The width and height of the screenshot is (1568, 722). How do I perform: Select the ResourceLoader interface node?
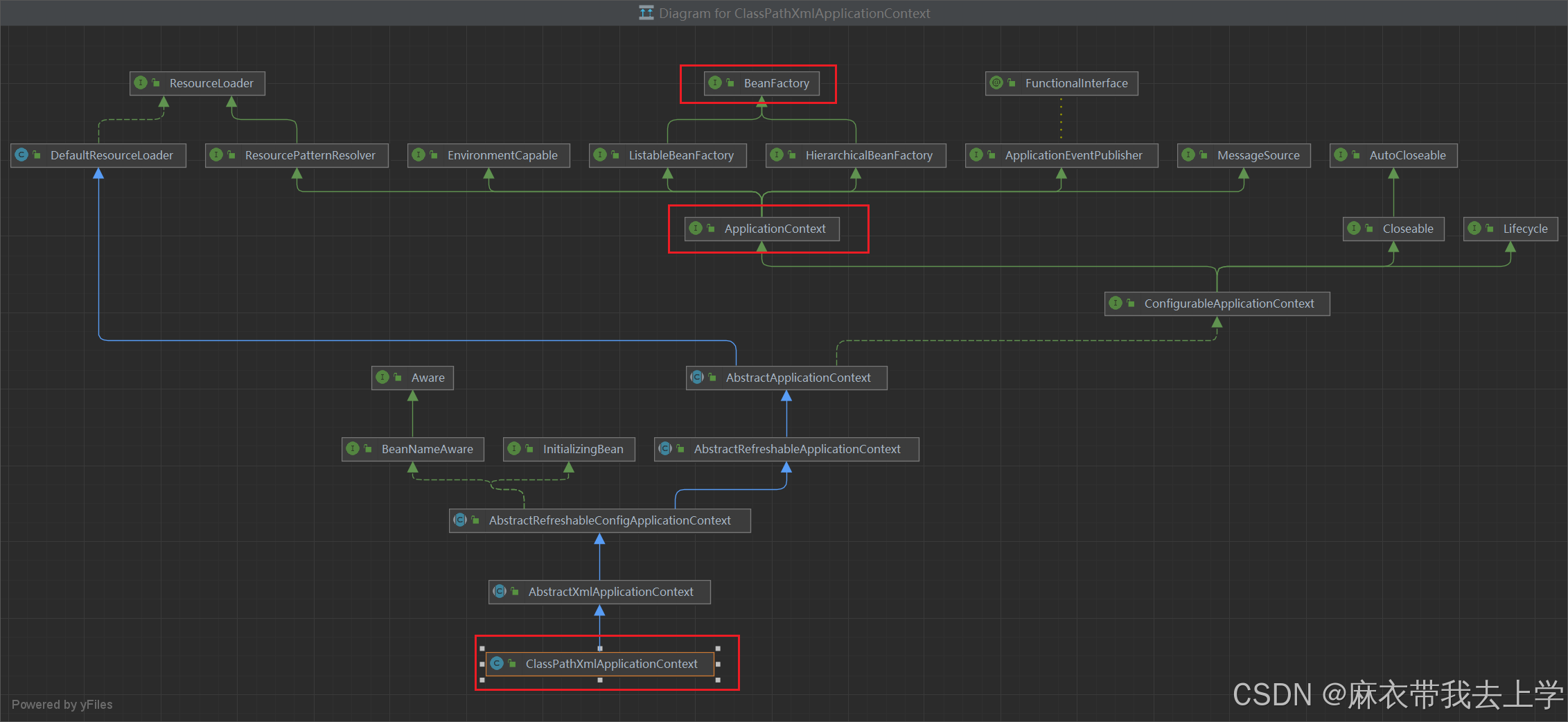197,83
